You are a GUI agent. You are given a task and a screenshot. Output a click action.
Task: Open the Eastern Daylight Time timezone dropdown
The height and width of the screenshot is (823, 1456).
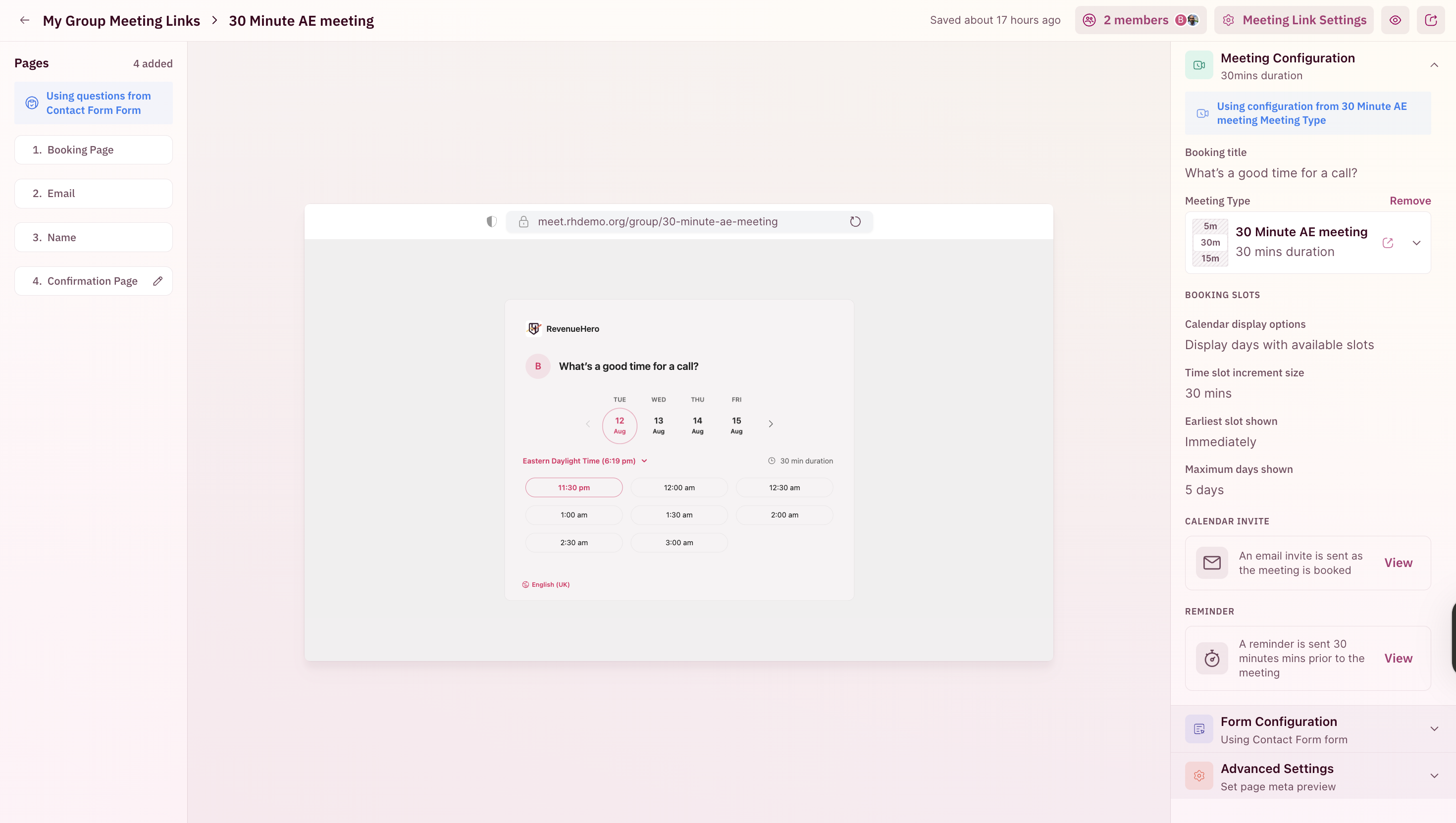tap(584, 461)
